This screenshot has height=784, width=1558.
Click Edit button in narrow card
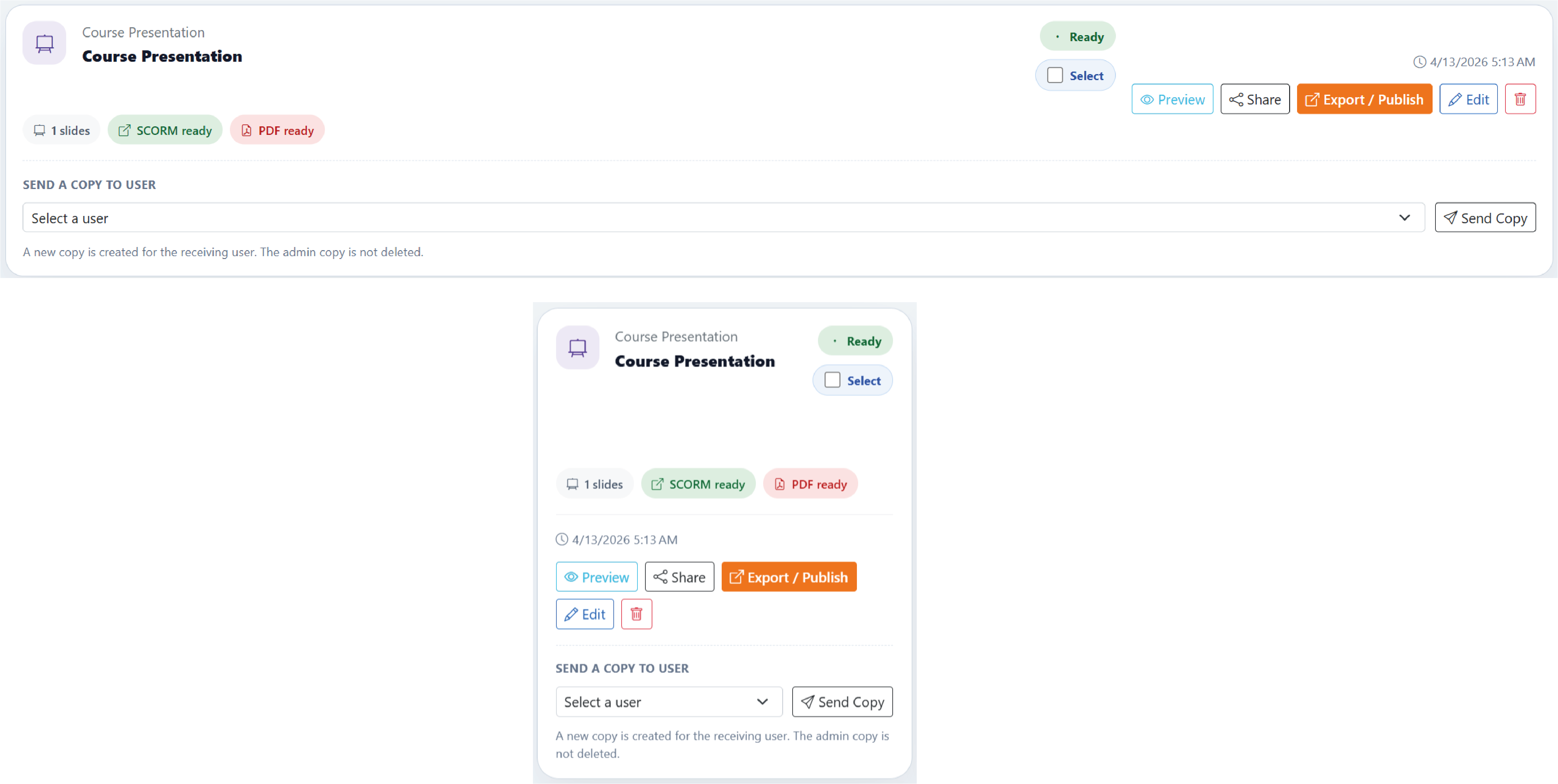click(584, 614)
